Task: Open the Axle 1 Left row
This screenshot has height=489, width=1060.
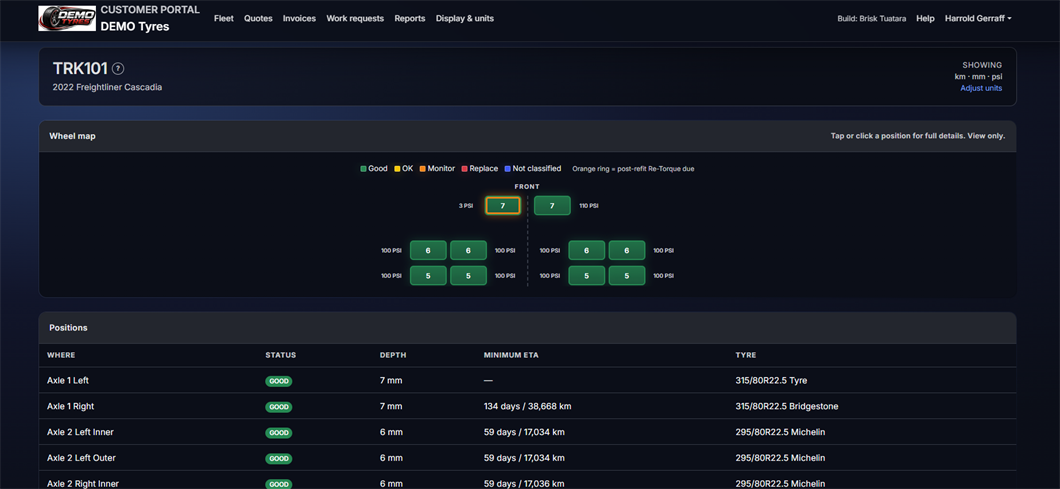Action: [527, 380]
